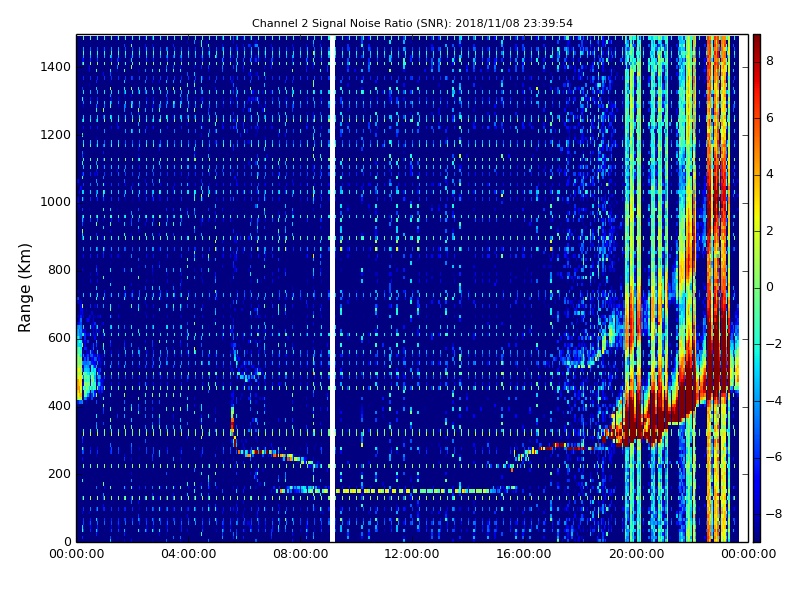Click the x-axis time label 08:00:00
The height and width of the screenshot is (600, 800).
(301, 554)
